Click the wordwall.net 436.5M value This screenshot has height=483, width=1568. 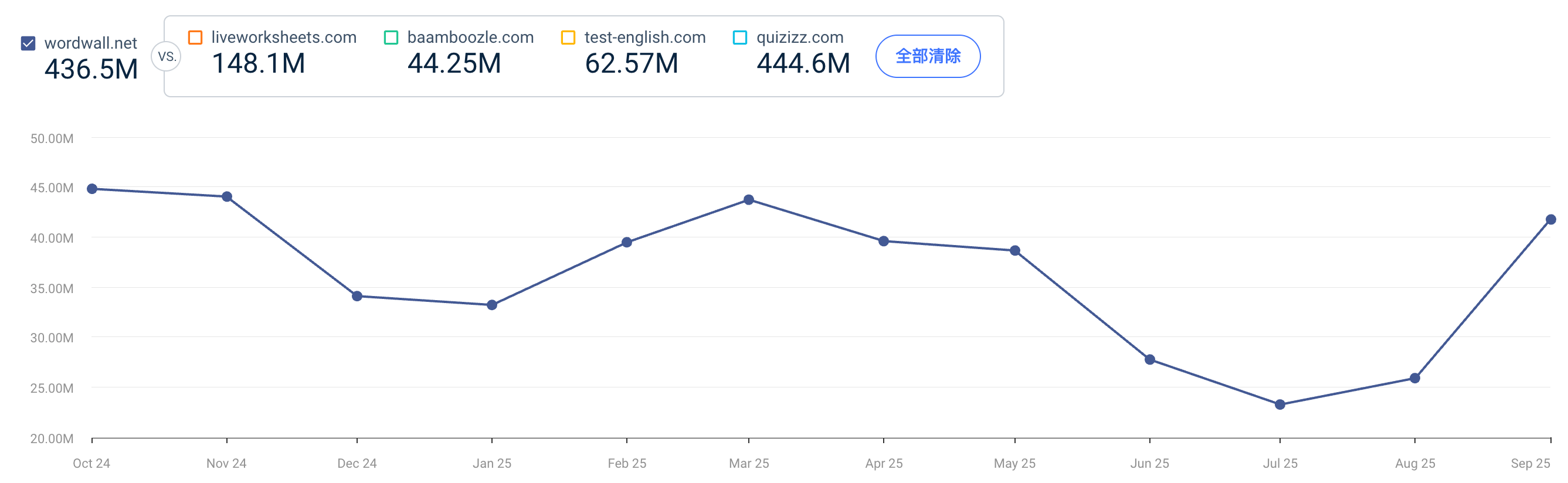point(91,69)
